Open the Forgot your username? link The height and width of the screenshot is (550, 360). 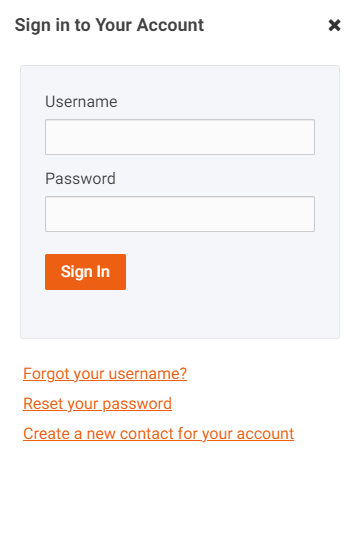(105, 374)
